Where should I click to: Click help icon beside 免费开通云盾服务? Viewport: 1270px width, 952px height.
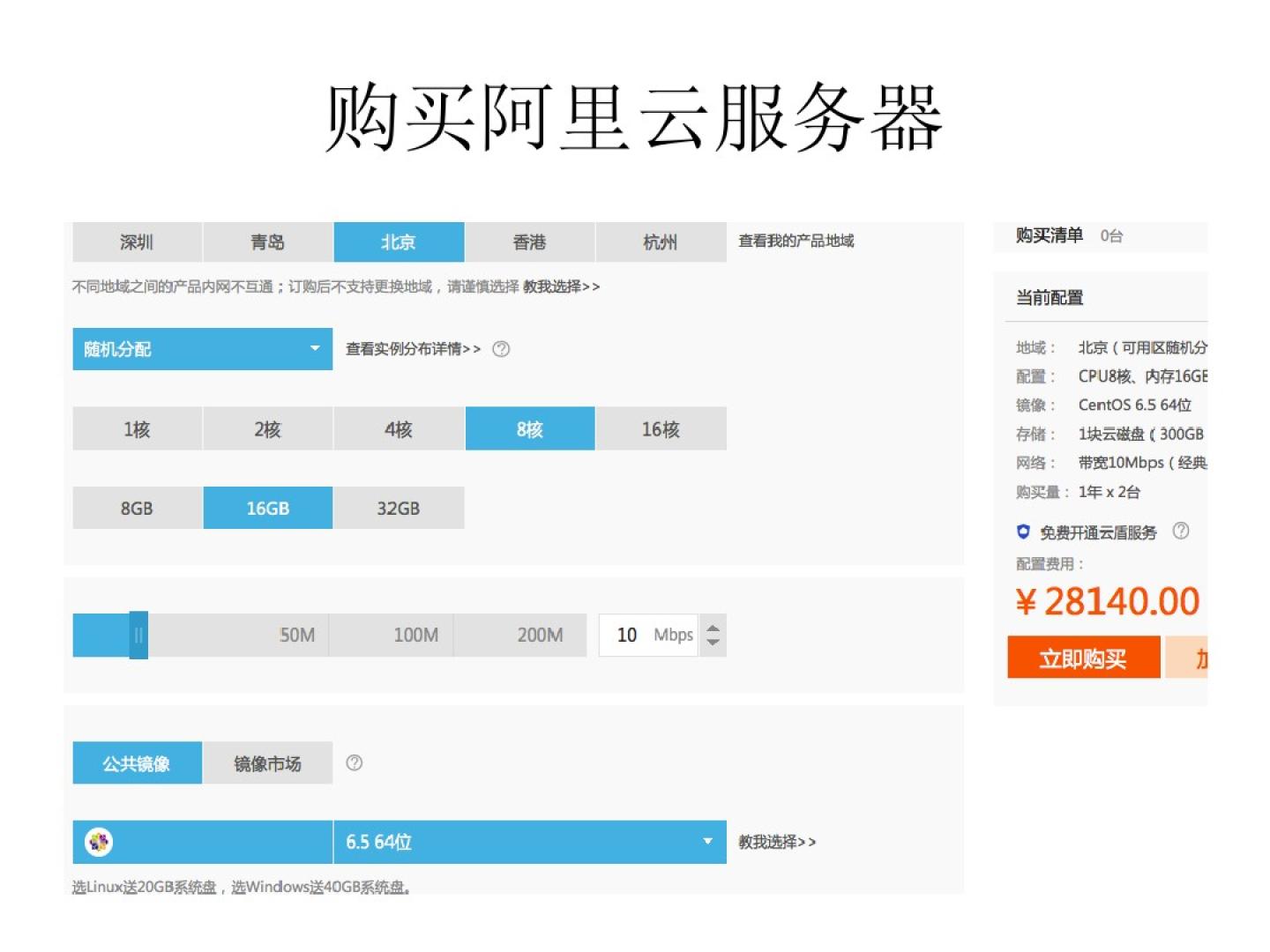[1180, 531]
